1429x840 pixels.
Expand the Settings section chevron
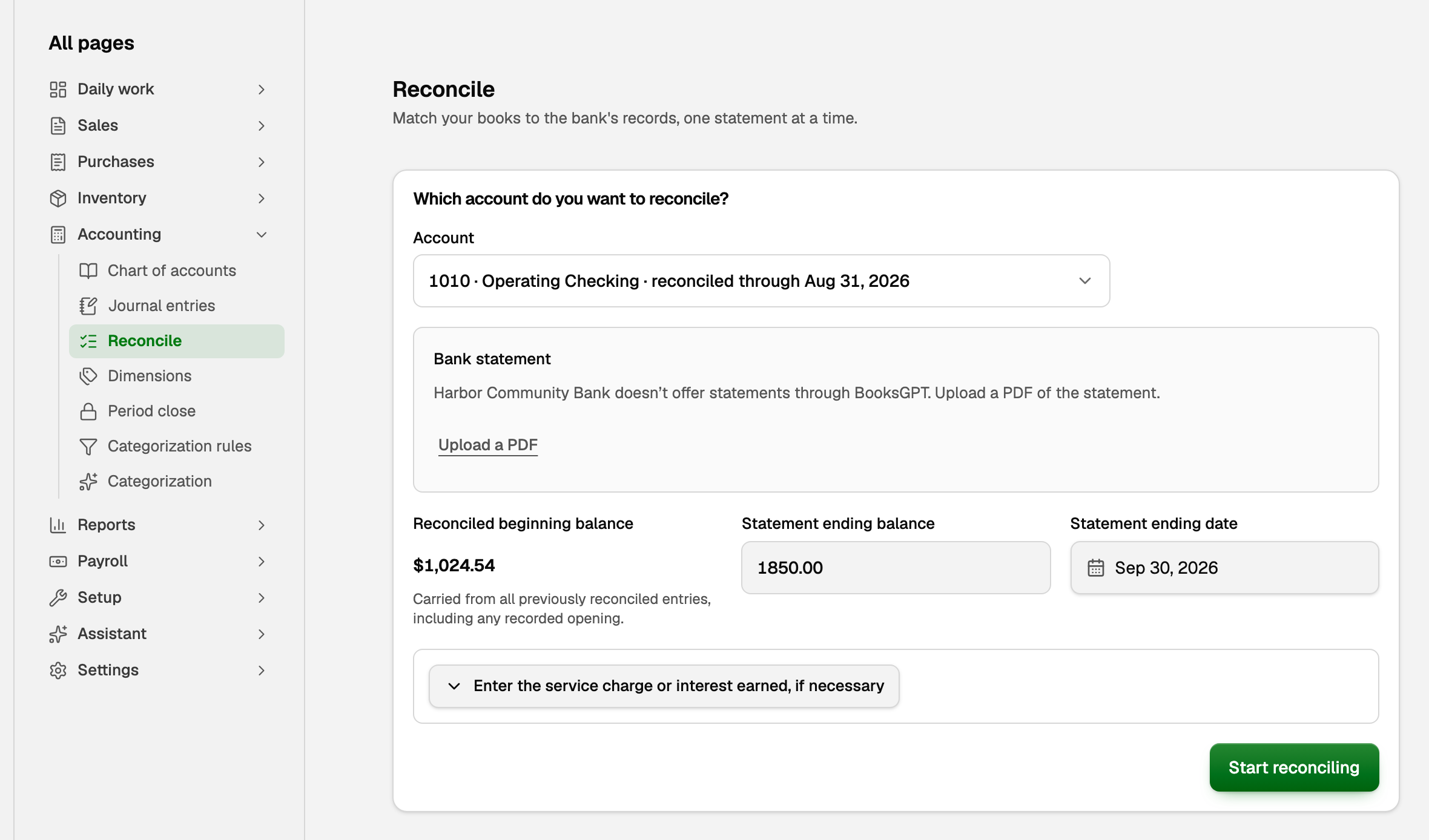(x=262, y=671)
